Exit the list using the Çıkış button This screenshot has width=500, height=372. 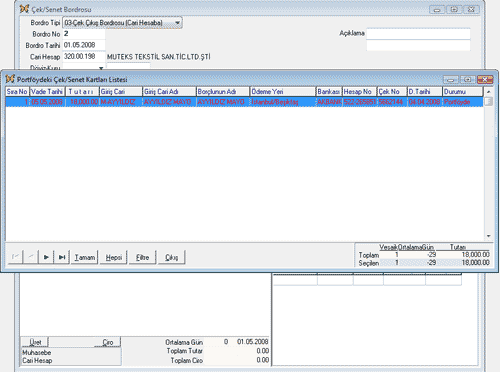tap(171, 257)
